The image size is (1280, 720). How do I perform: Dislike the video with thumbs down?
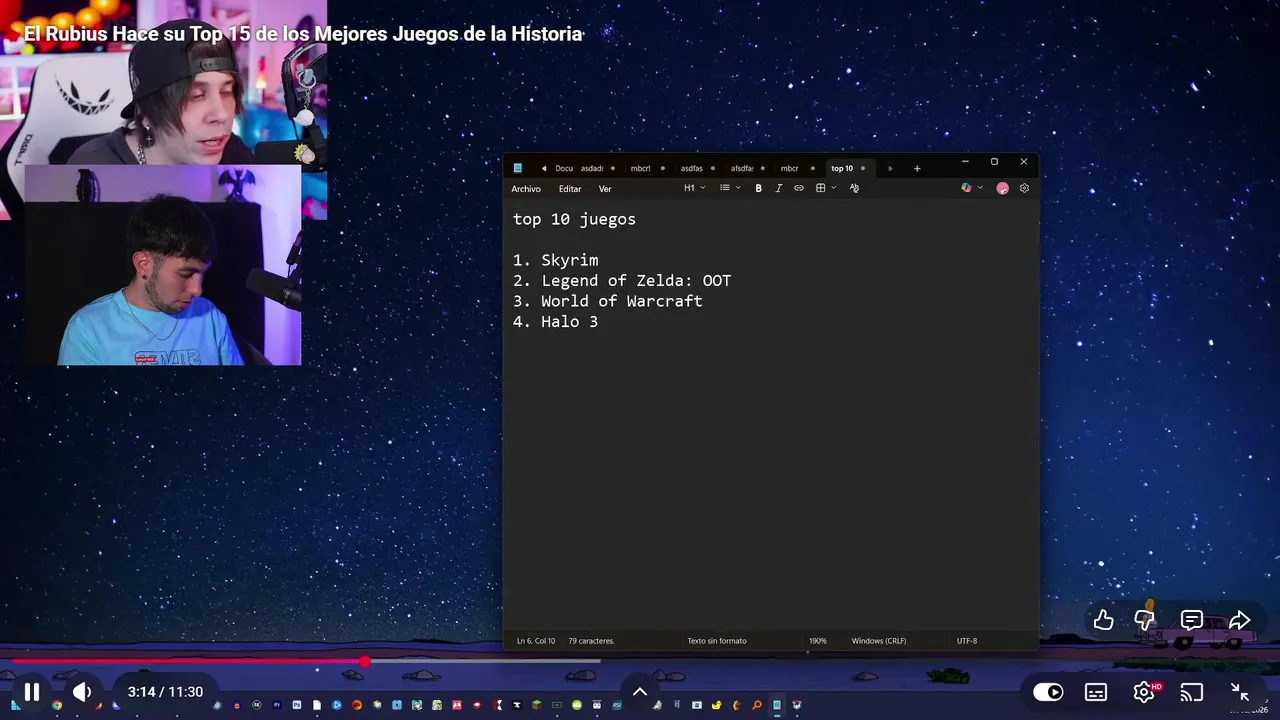1144,620
